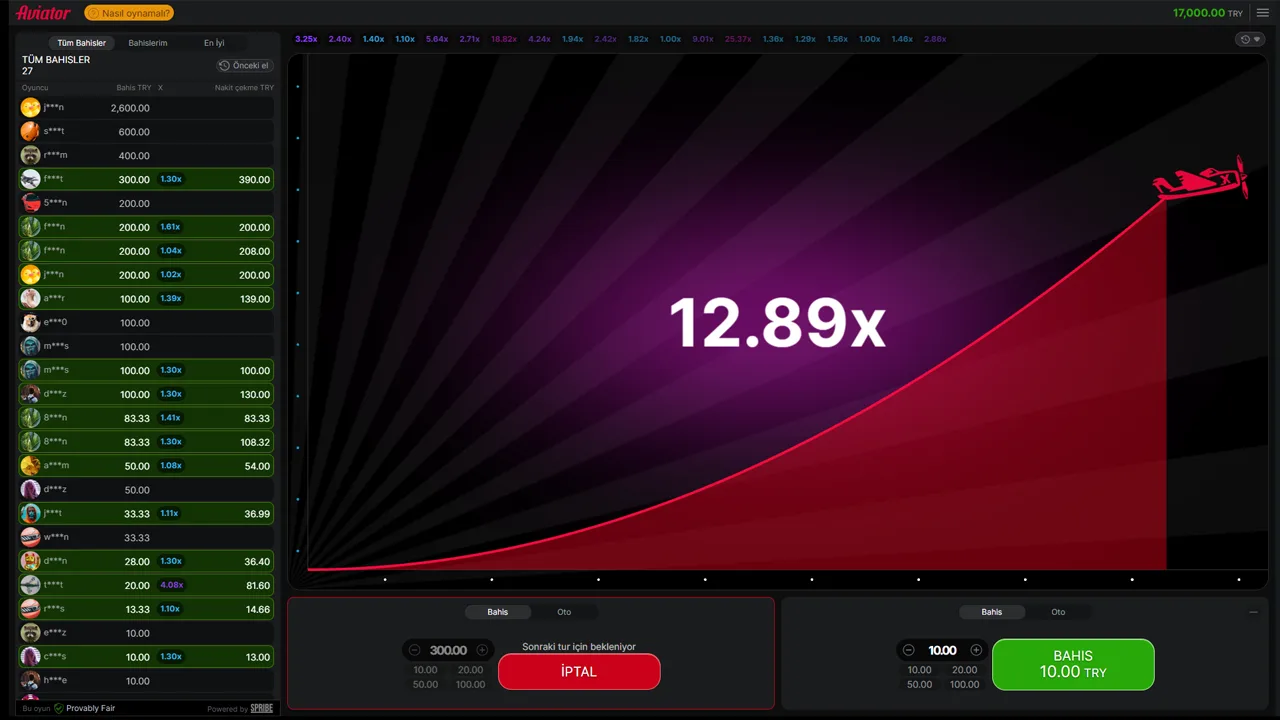Expand round history dropdown
Viewport: 1280px width, 720px height.
pyautogui.click(x=1250, y=39)
